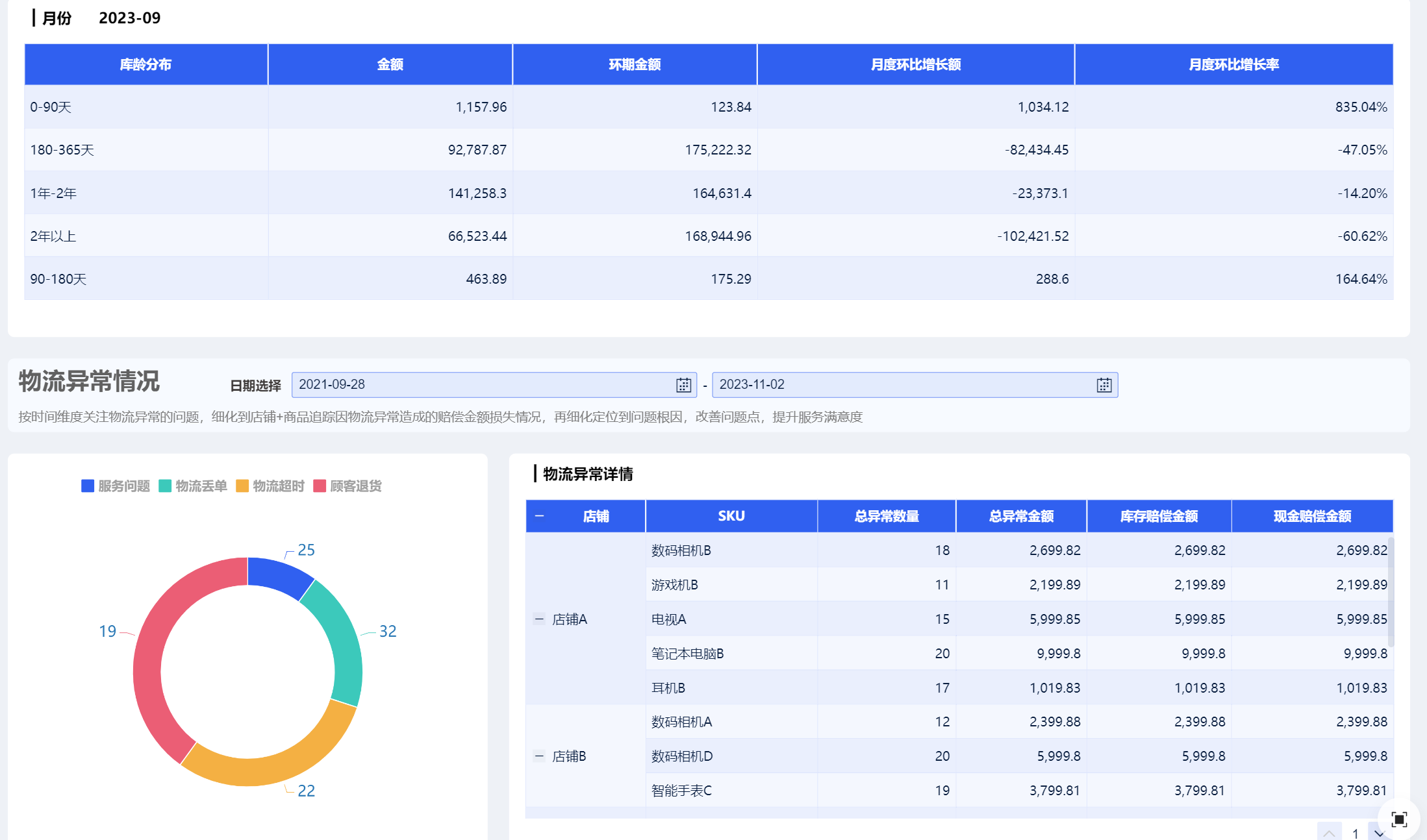
Task: Collapse the 店铺B group
Action: pos(539,756)
